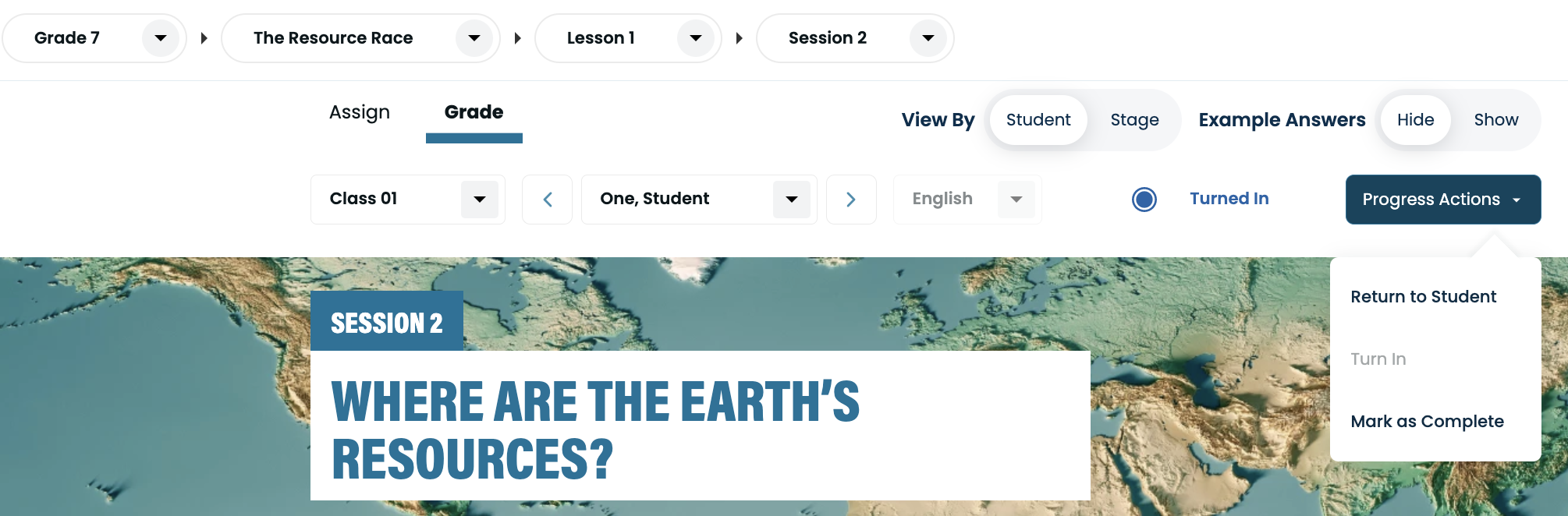Set View By to Student
Viewport: 1568px width, 516px height.
(x=1038, y=120)
